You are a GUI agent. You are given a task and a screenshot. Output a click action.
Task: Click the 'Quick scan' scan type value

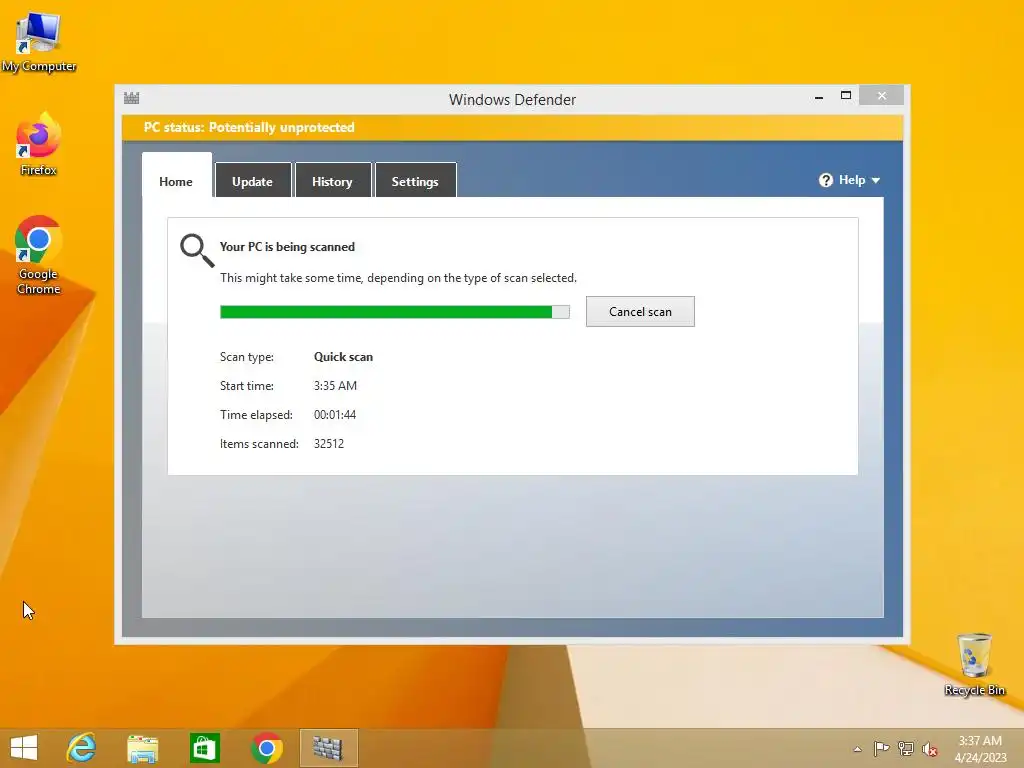[344, 357]
